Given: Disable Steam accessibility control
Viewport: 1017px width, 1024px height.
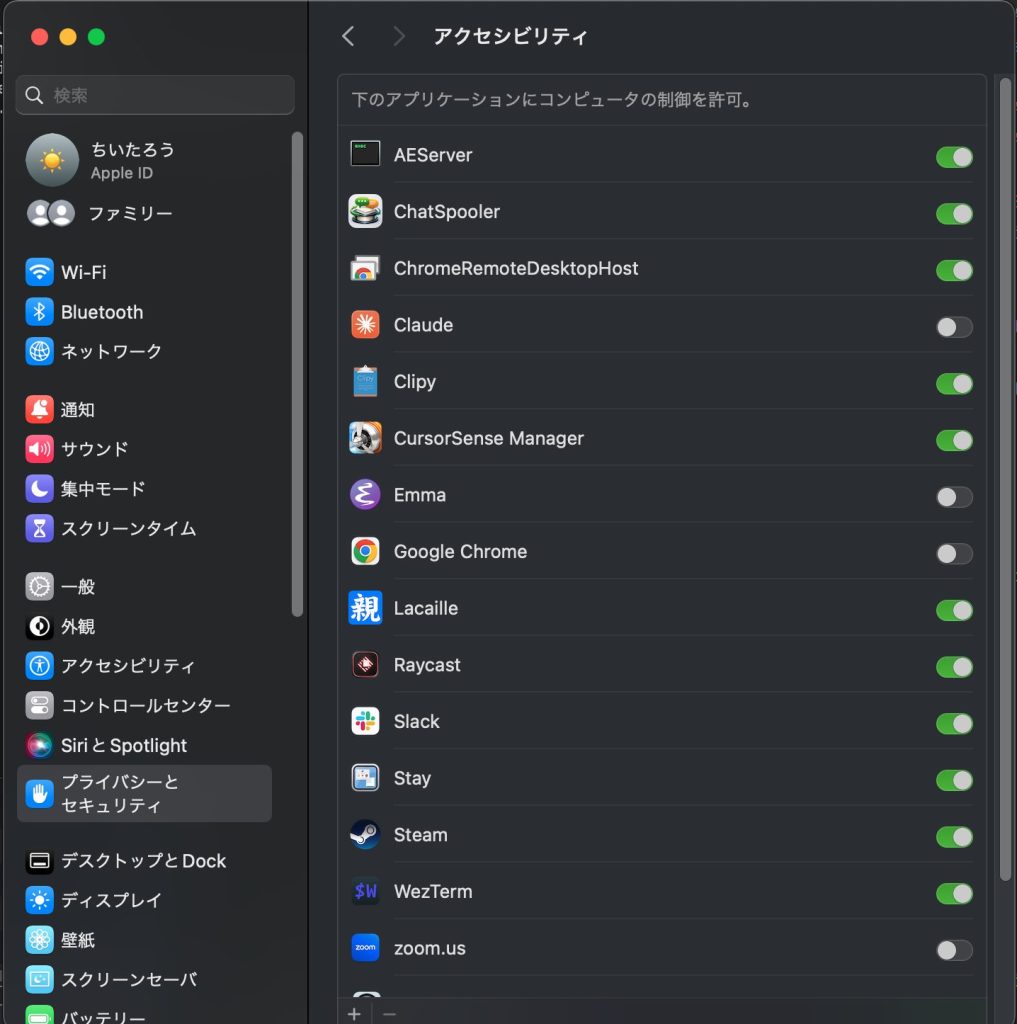Looking at the screenshot, I should click(954, 837).
